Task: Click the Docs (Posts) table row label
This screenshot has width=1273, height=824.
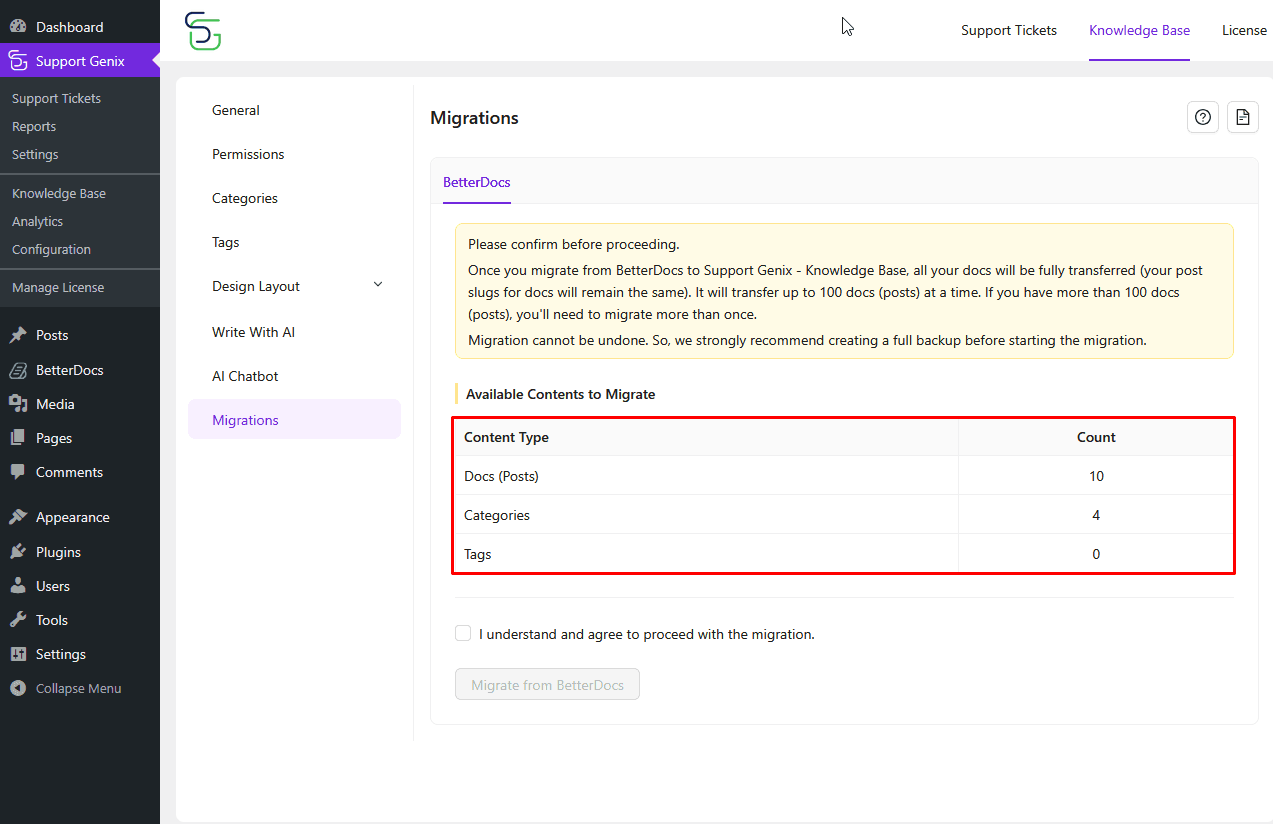Action: coord(501,476)
